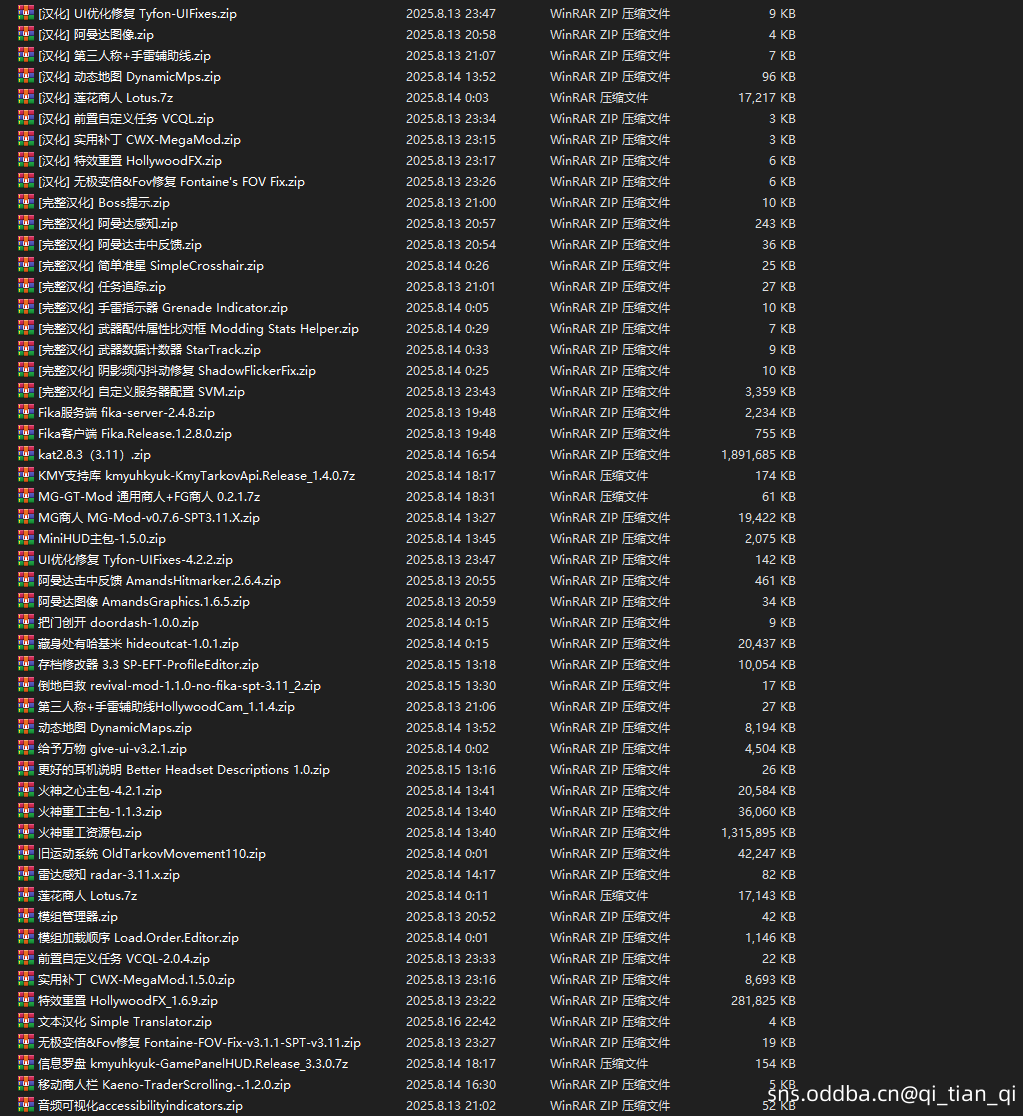This screenshot has height=1116, width=1023.
Task: Click the icon beside KmyTarkovApi.Release_1.4.0.7z
Action: pyautogui.click(x=26, y=475)
